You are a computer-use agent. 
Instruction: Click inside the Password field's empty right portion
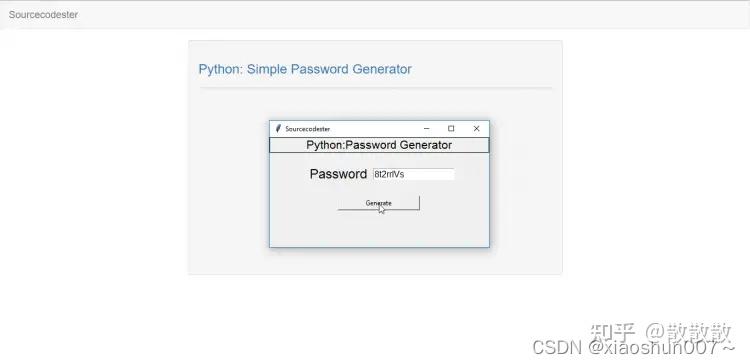click(430, 174)
